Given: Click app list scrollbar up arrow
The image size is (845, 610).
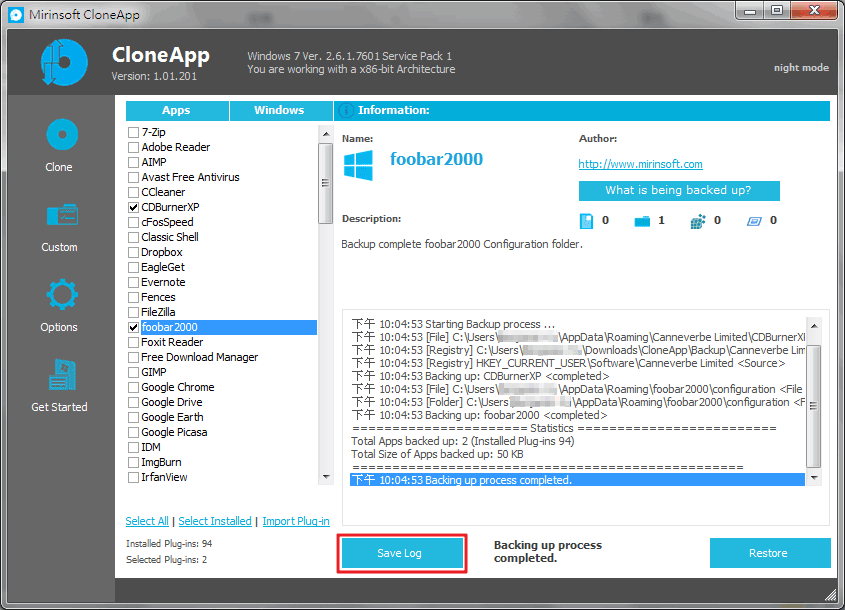Looking at the screenshot, I should [325, 134].
